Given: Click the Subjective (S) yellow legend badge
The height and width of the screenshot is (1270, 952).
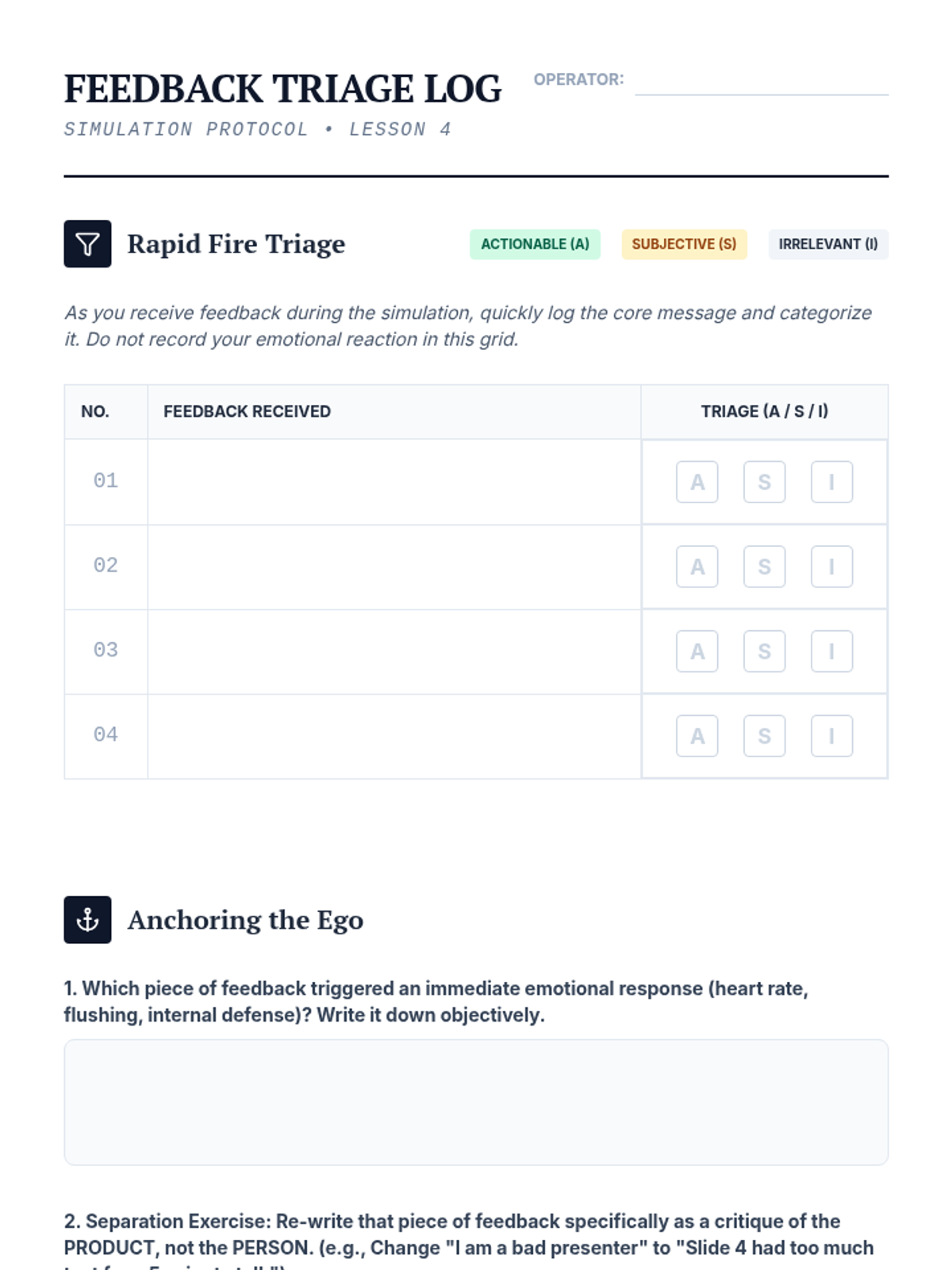Looking at the screenshot, I should (684, 244).
